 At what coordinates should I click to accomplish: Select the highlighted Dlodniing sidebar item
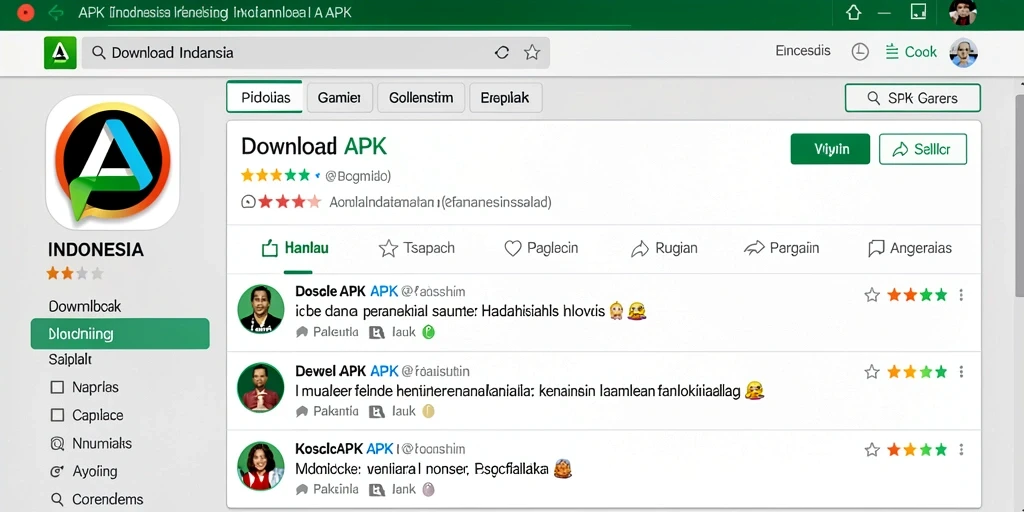coord(120,334)
